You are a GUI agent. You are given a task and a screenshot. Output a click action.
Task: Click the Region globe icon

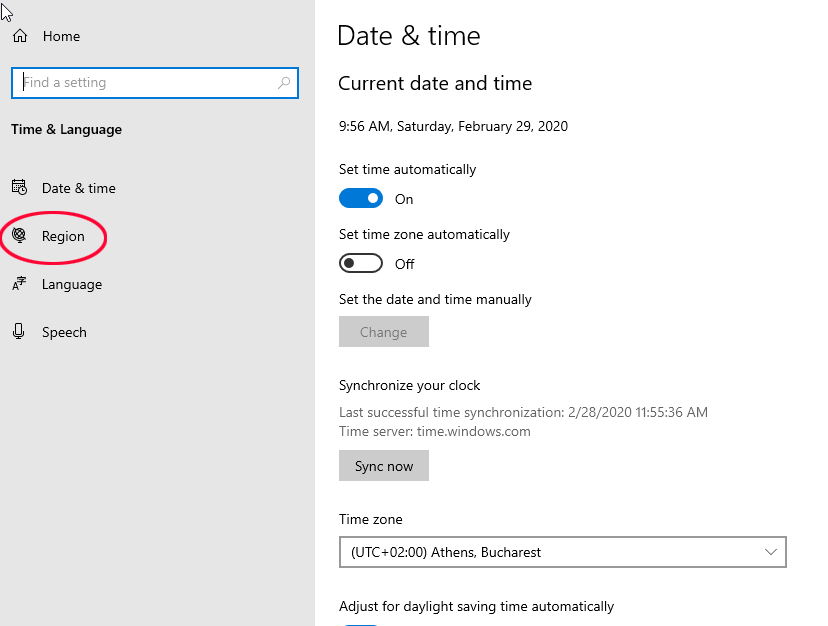[x=19, y=235]
